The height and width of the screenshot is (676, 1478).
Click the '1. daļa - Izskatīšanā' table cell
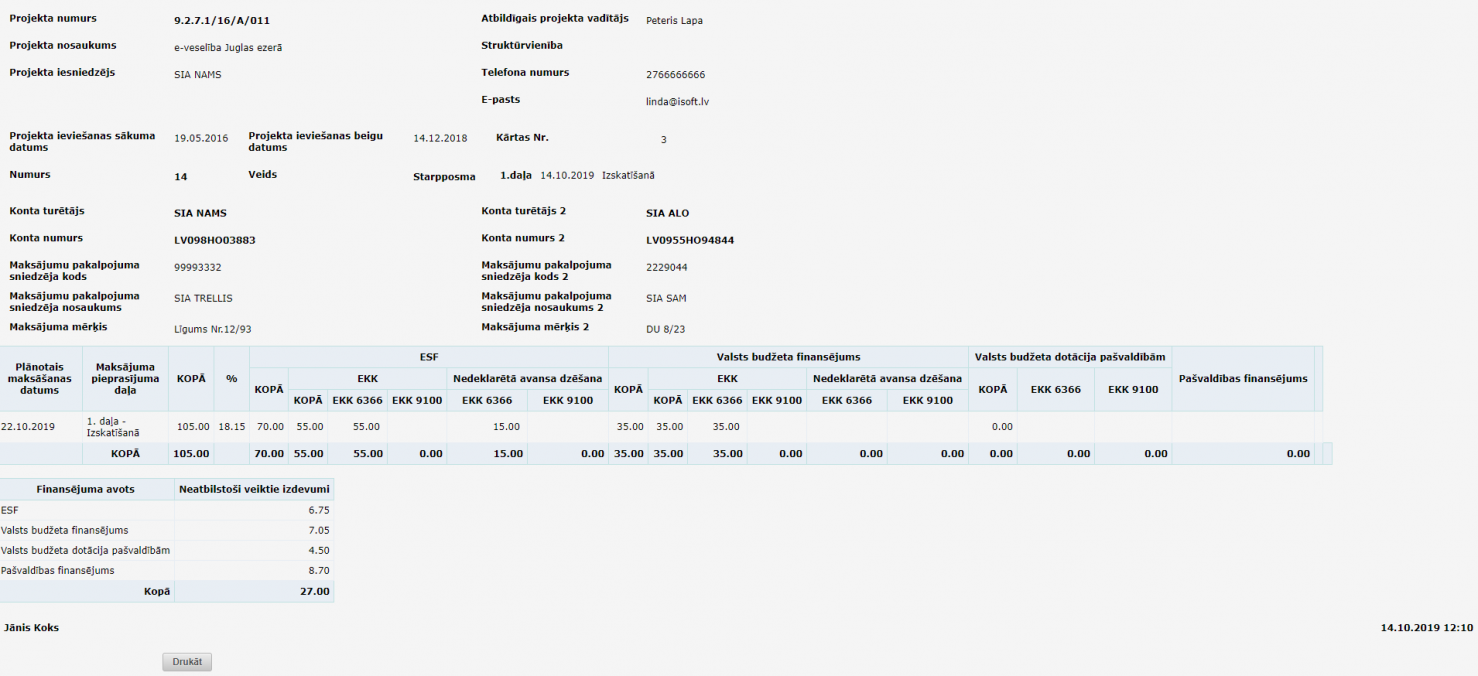click(x=113, y=427)
